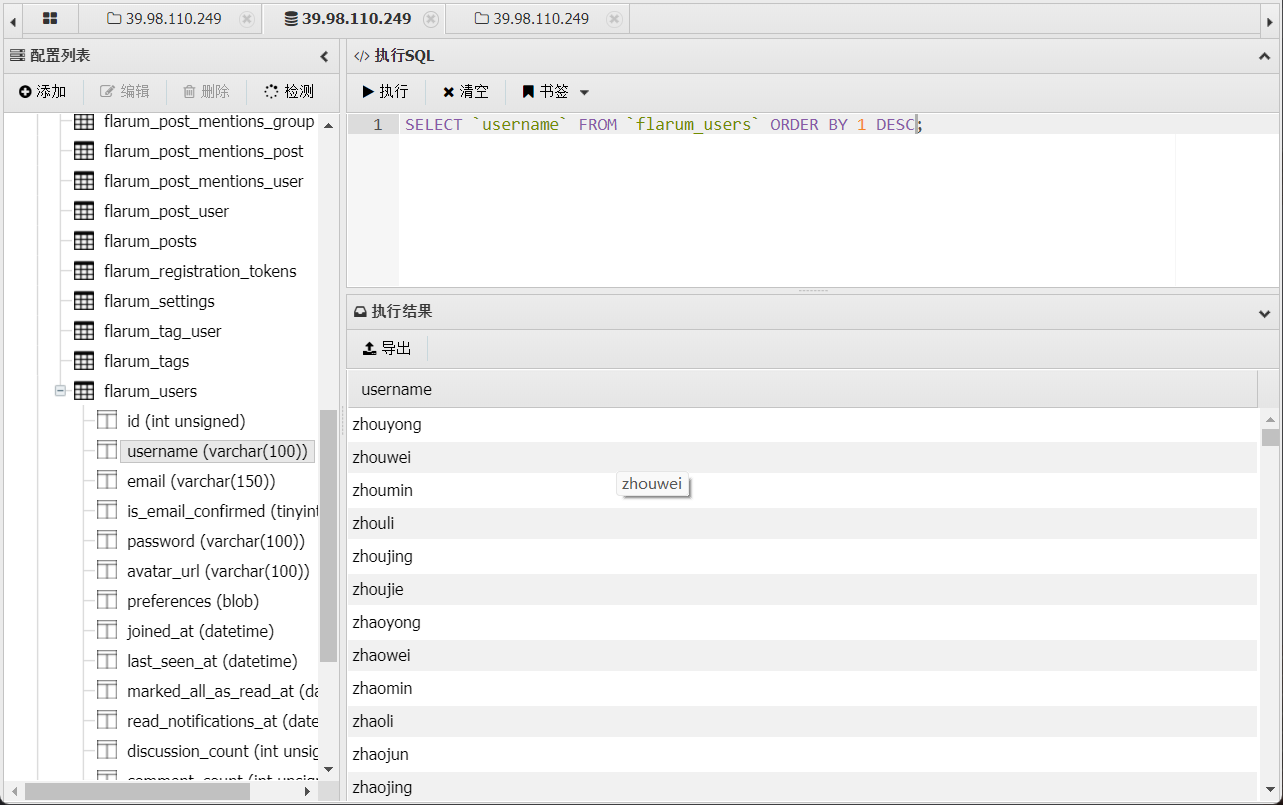Select the last_seen_at (datetime) column
This screenshot has width=1283, height=805.
coord(212,661)
